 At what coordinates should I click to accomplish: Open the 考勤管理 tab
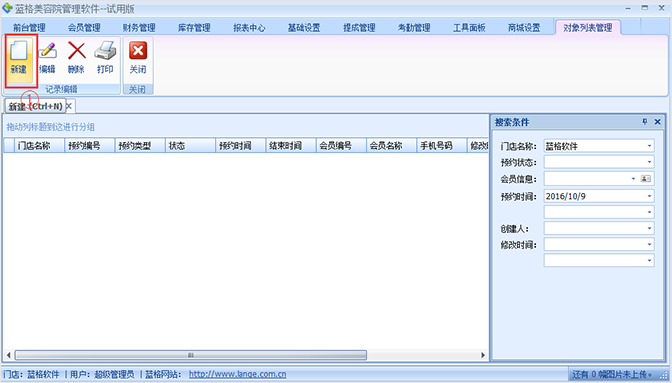414,28
